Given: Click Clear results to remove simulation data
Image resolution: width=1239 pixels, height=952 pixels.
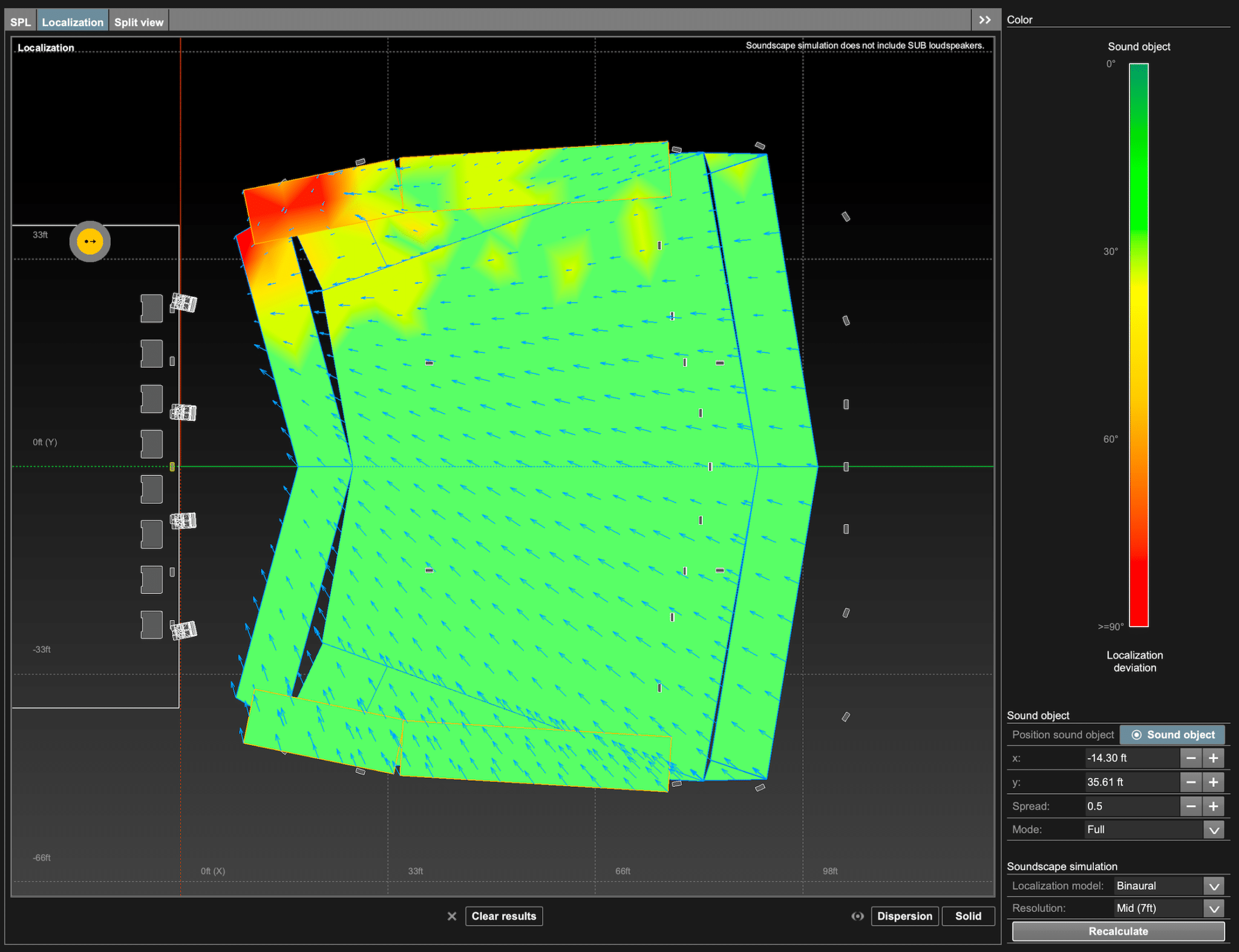Looking at the screenshot, I should 504,916.
